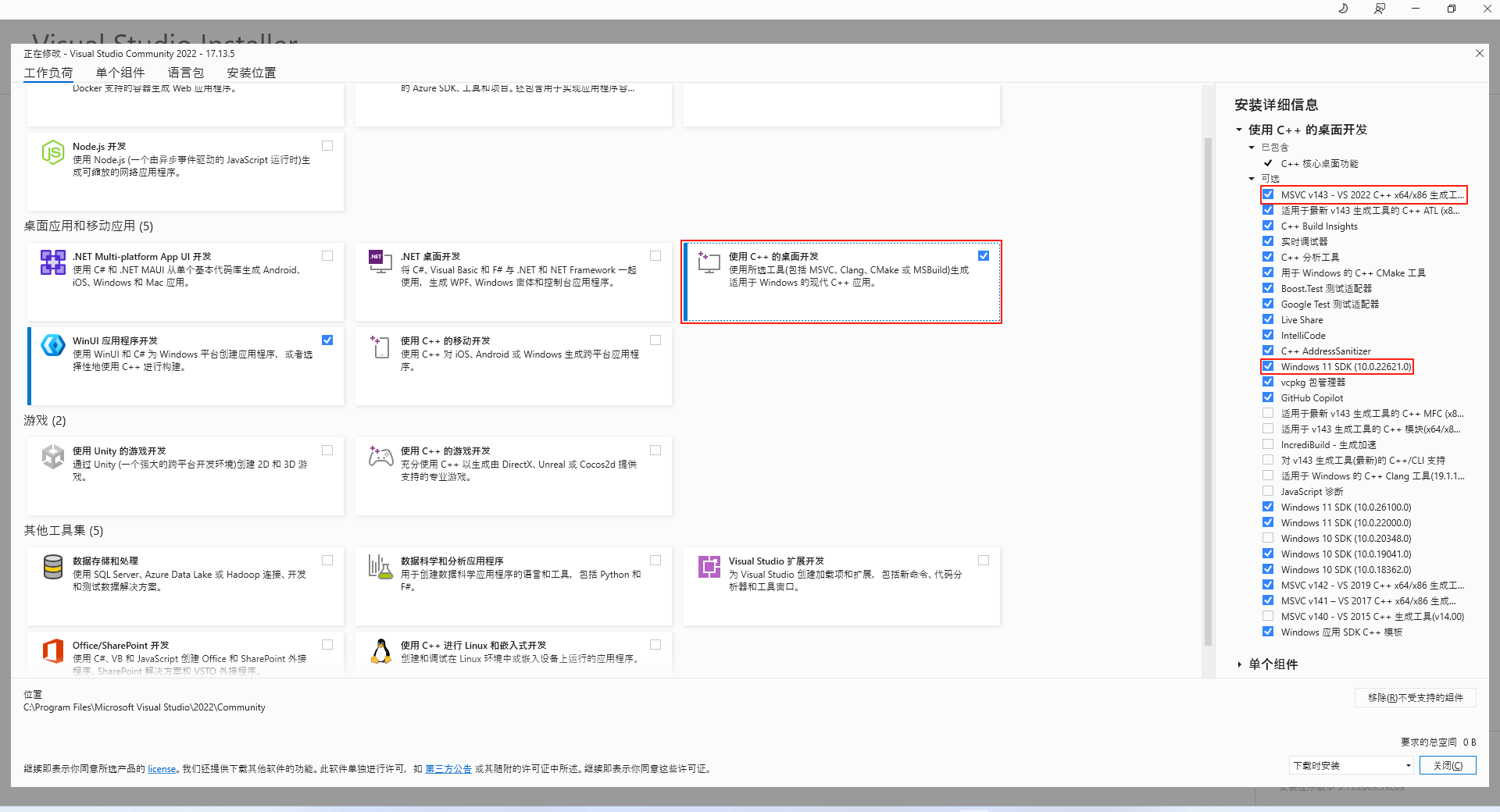Expand the 单个组件 section in details panel

click(1240, 664)
